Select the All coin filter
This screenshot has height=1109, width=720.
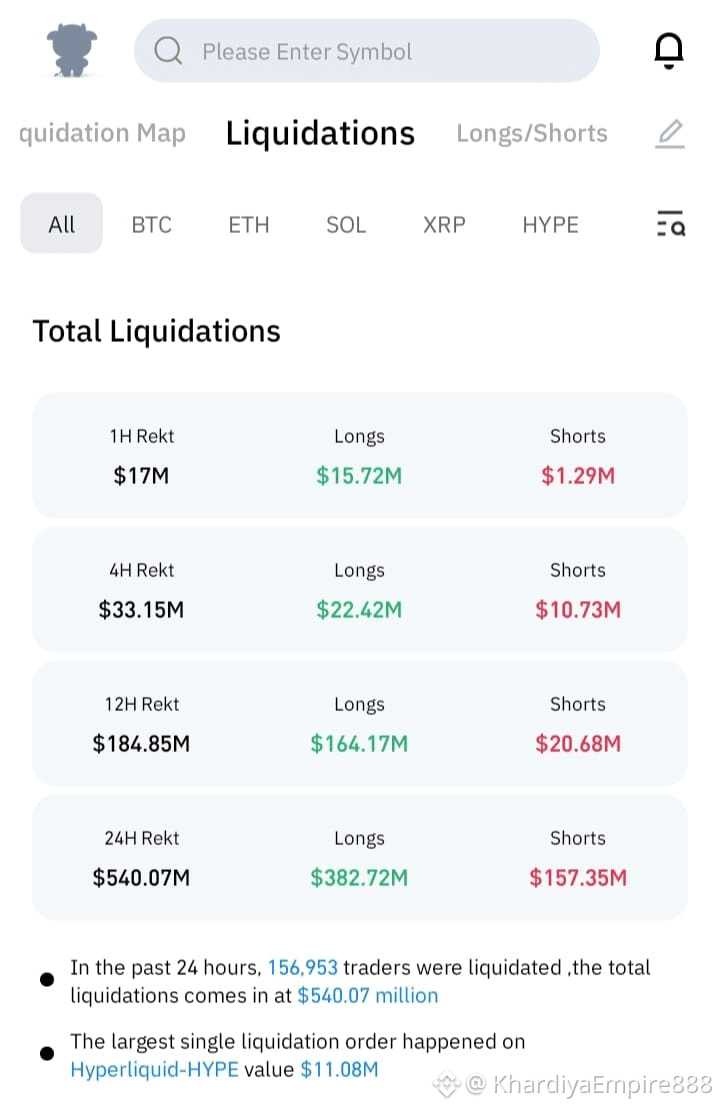(62, 223)
